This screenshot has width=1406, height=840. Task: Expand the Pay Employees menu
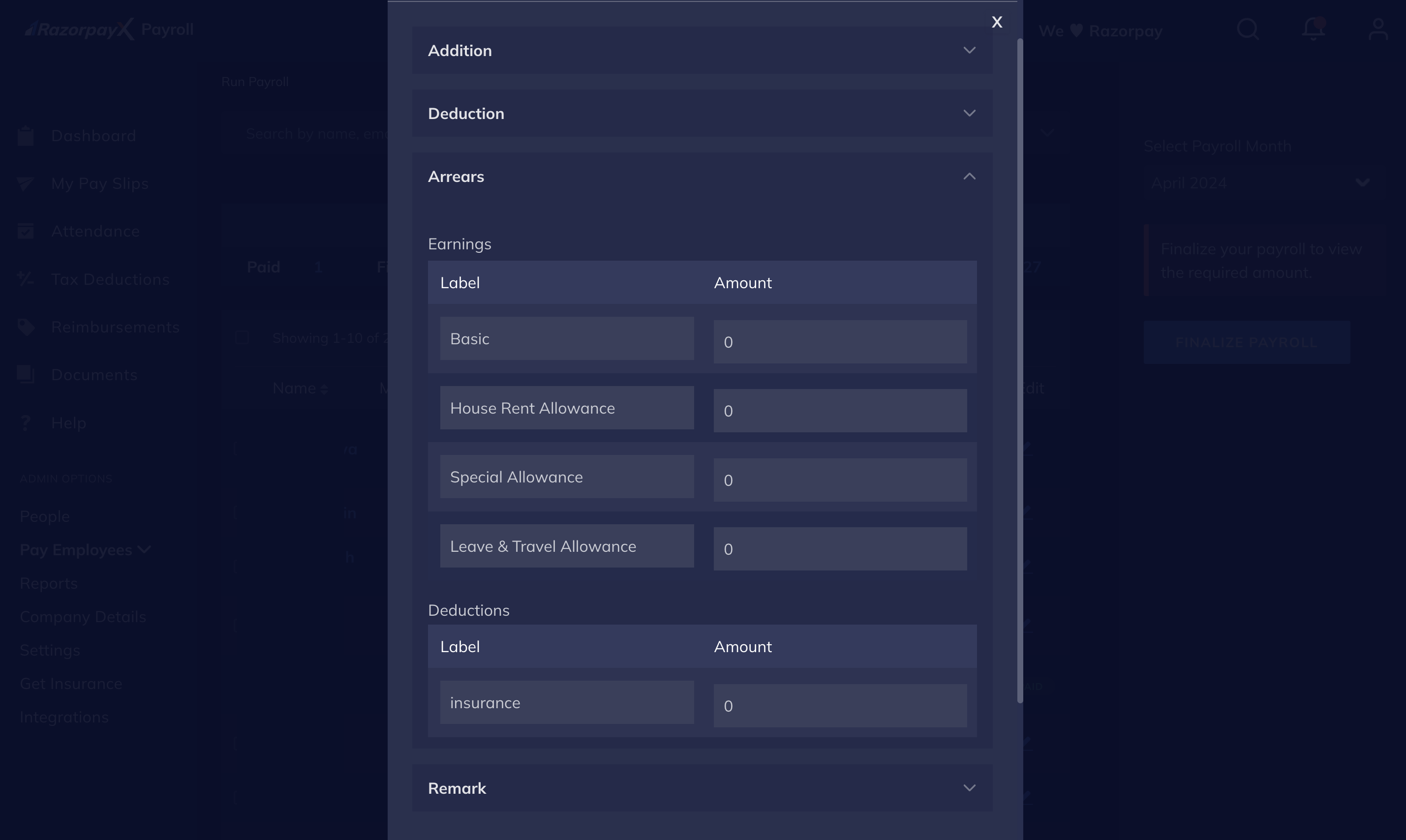(86, 550)
